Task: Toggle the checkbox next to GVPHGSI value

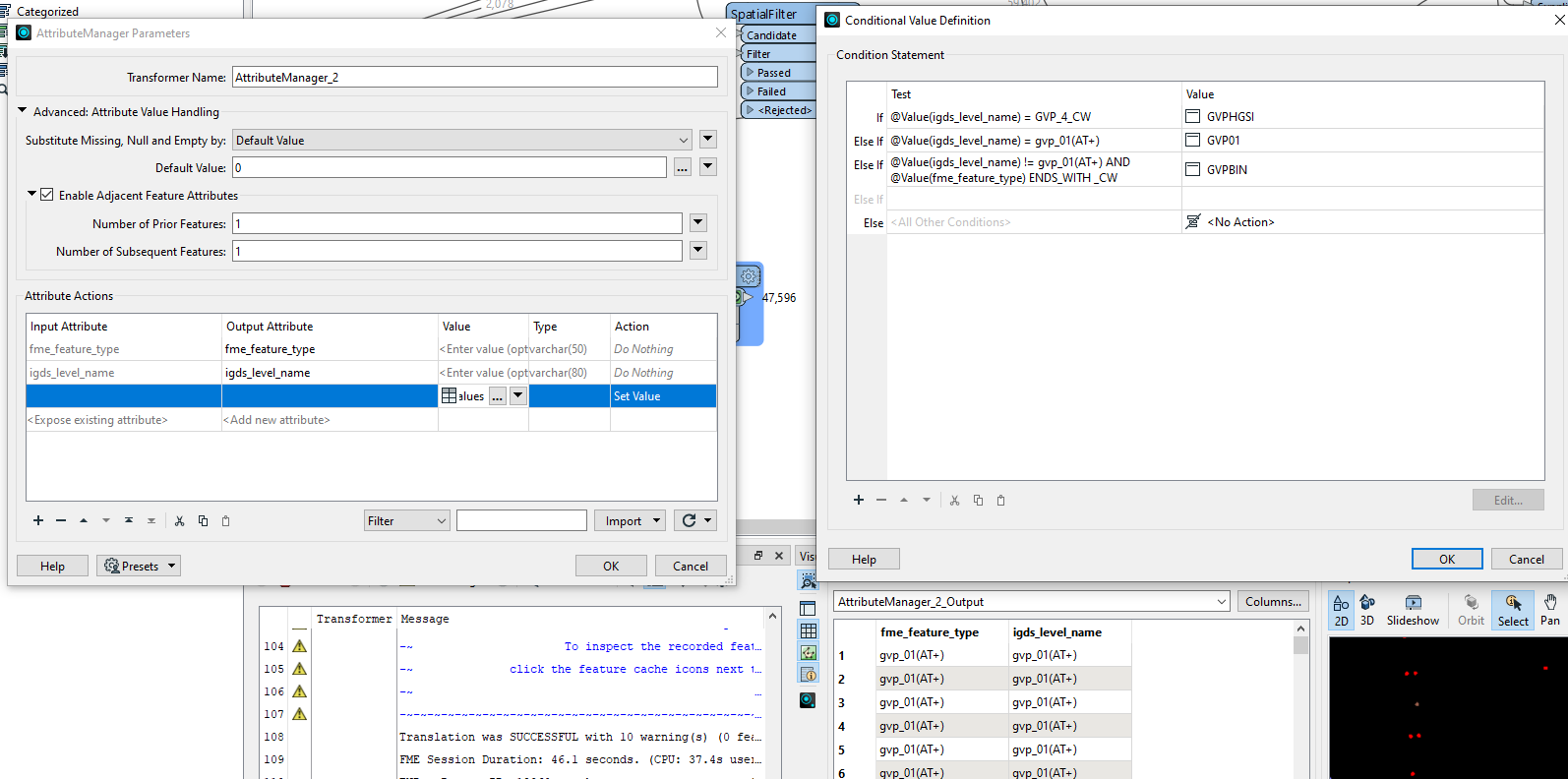Action: pos(1193,116)
